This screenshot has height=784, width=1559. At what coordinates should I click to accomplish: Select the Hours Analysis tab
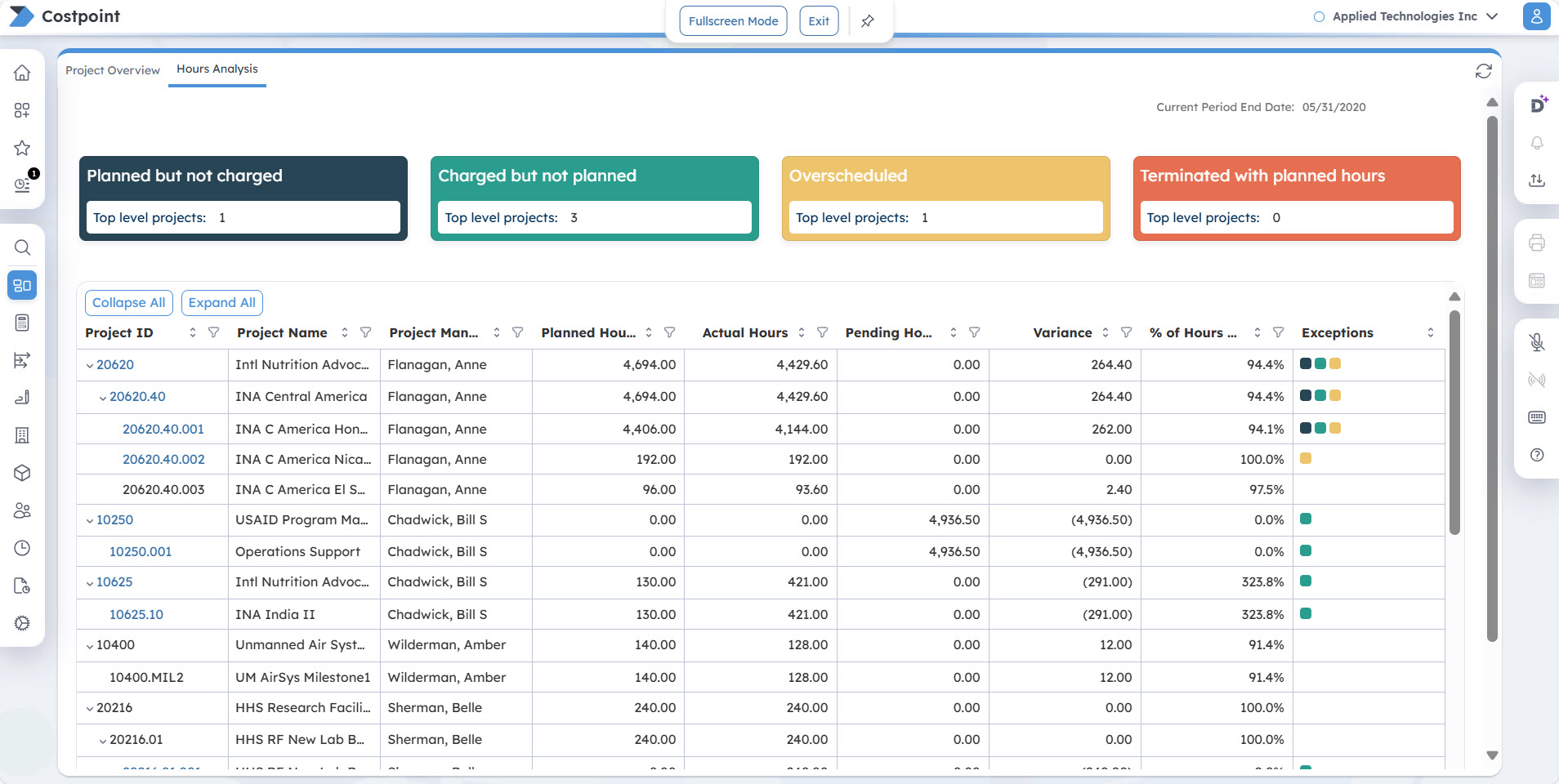[217, 69]
